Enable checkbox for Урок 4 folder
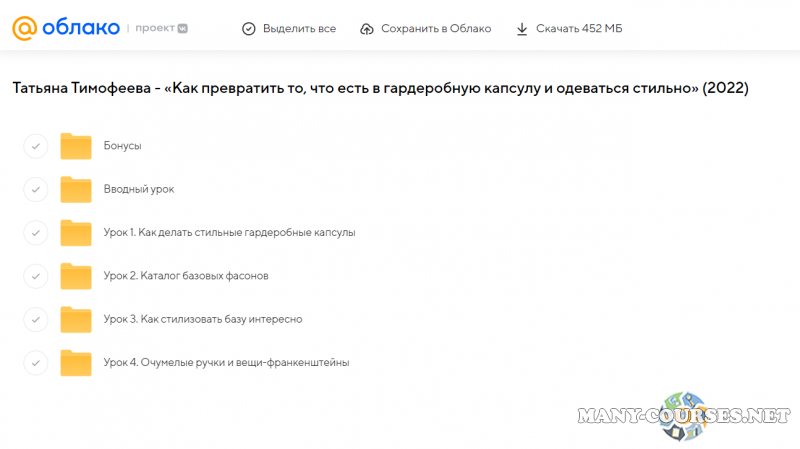 click(x=35, y=362)
